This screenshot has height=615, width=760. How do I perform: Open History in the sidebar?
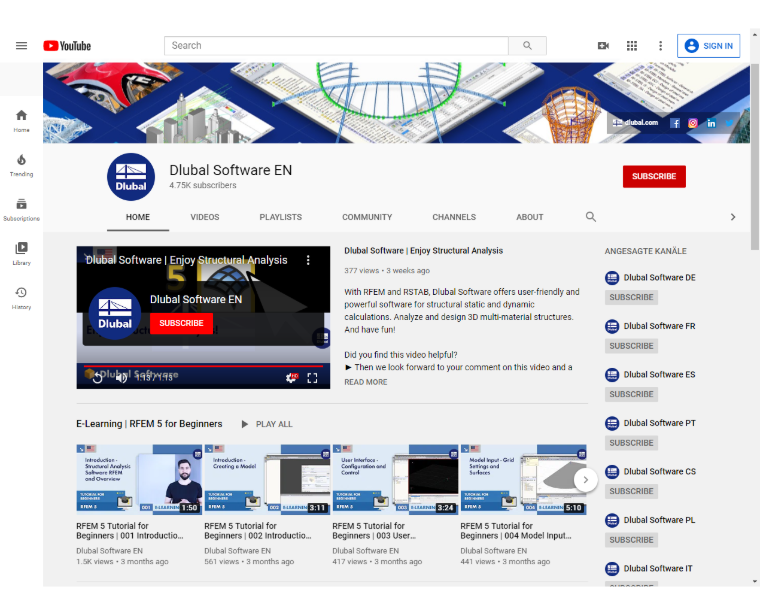point(21,298)
